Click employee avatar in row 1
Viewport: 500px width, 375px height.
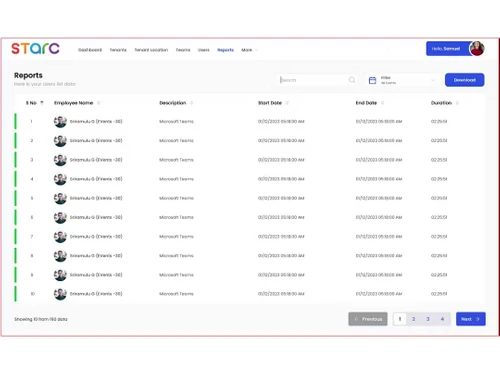click(x=60, y=122)
